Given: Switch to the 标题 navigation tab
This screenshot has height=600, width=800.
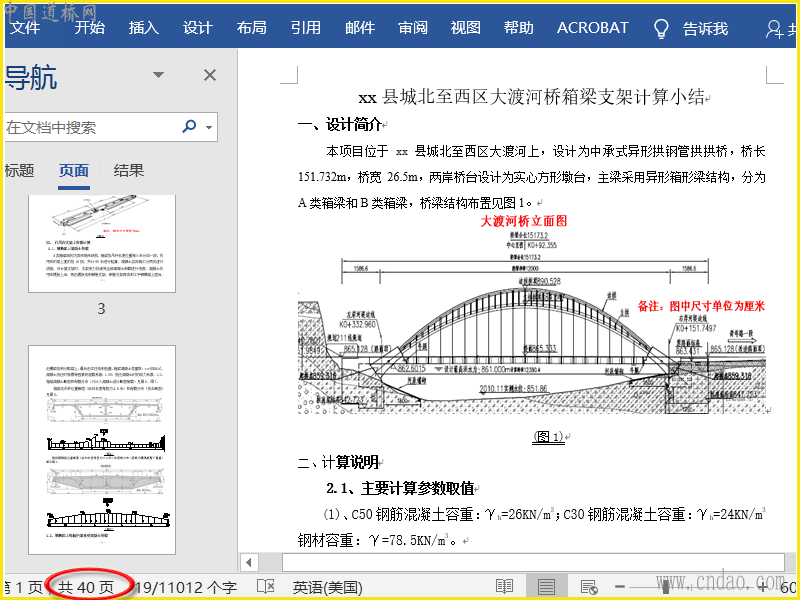Looking at the screenshot, I should (19, 170).
